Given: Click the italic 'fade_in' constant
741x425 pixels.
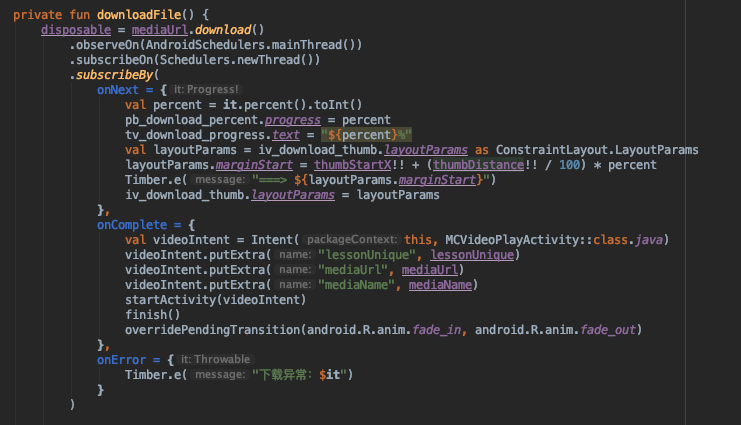Looking at the screenshot, I should tap(437, 330).
